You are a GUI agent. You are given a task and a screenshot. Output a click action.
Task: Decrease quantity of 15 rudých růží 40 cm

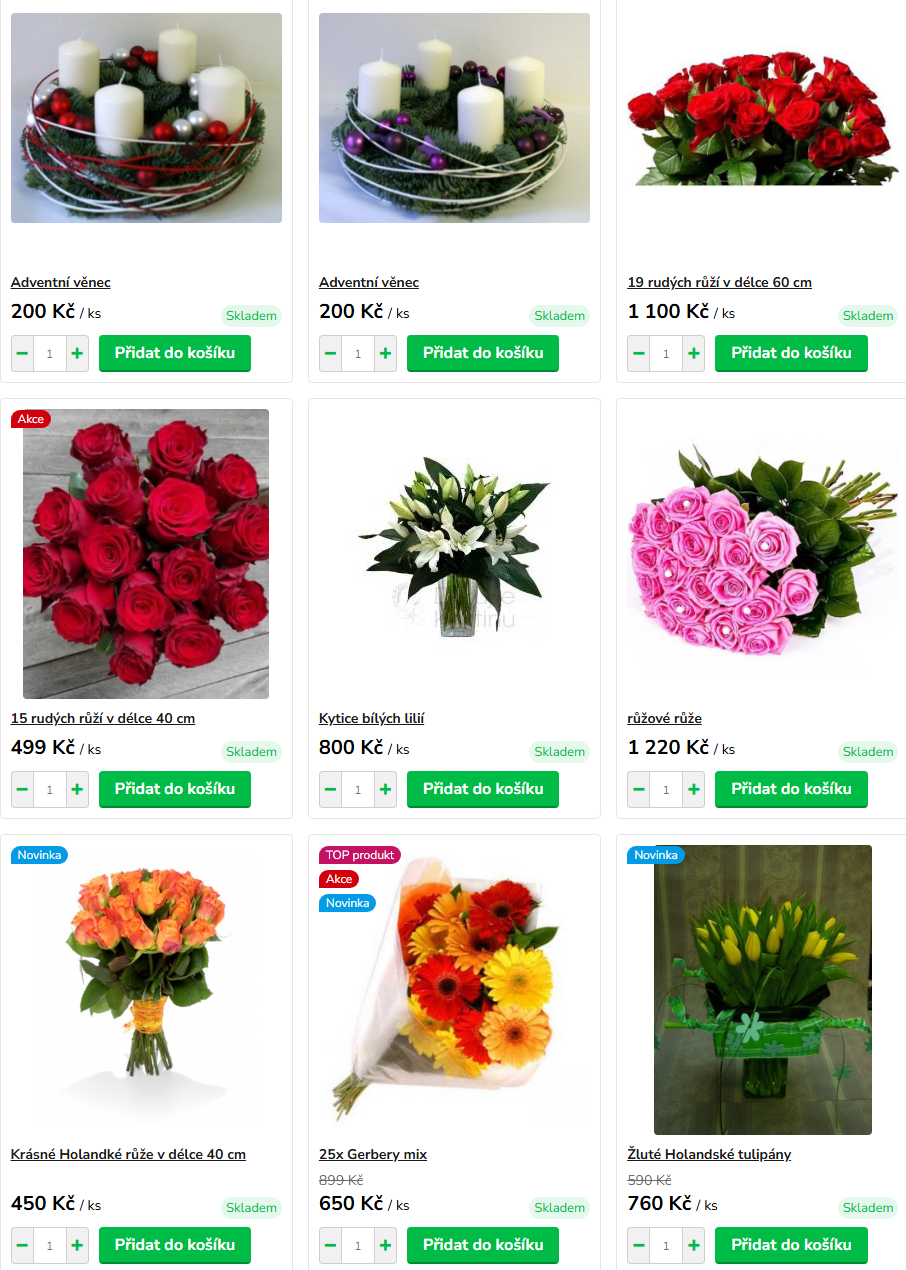tap(22, 790)
